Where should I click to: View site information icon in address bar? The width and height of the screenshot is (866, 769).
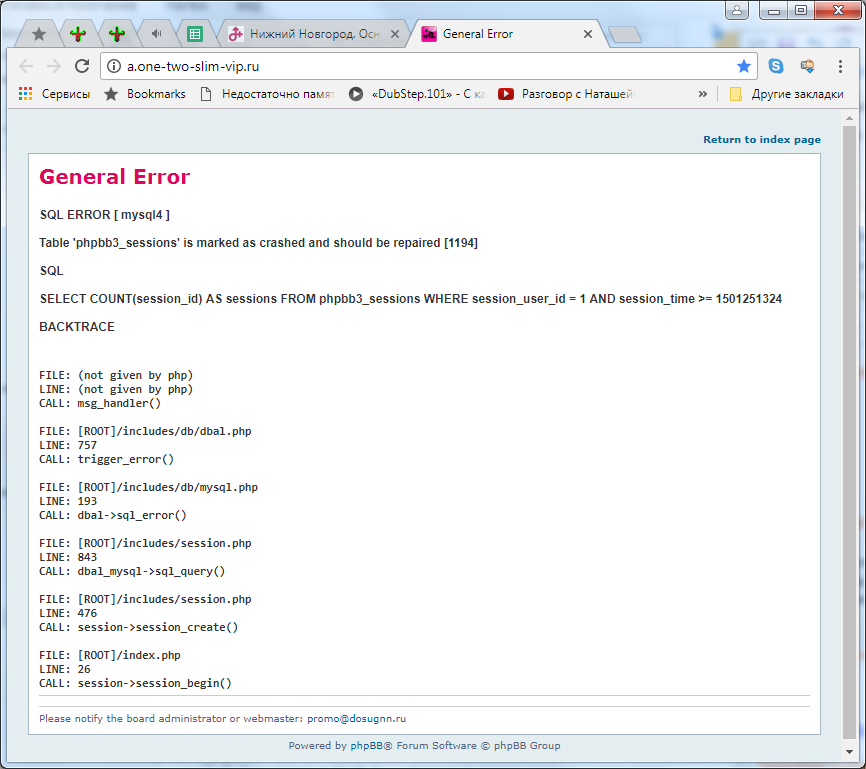tap(113, 66)
